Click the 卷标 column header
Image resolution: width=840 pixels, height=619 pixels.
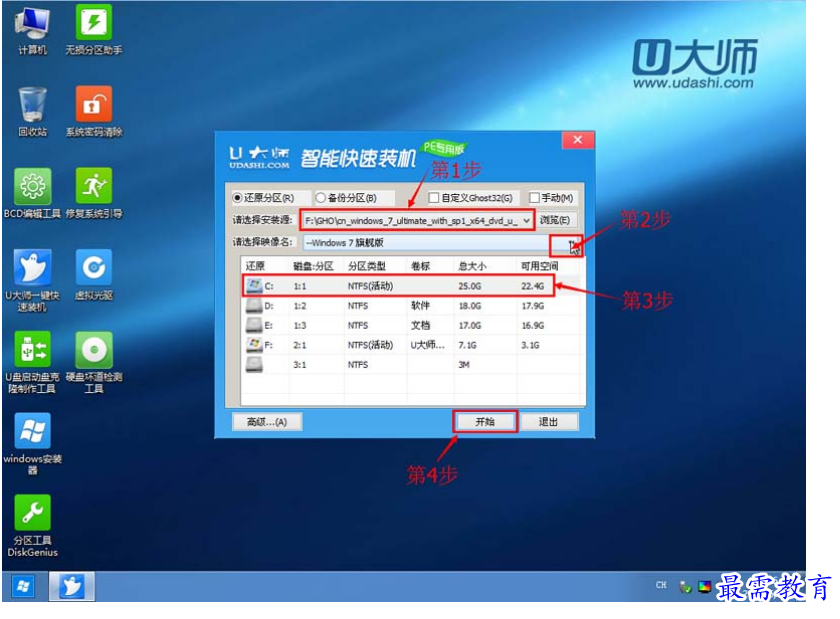(421, 266)
